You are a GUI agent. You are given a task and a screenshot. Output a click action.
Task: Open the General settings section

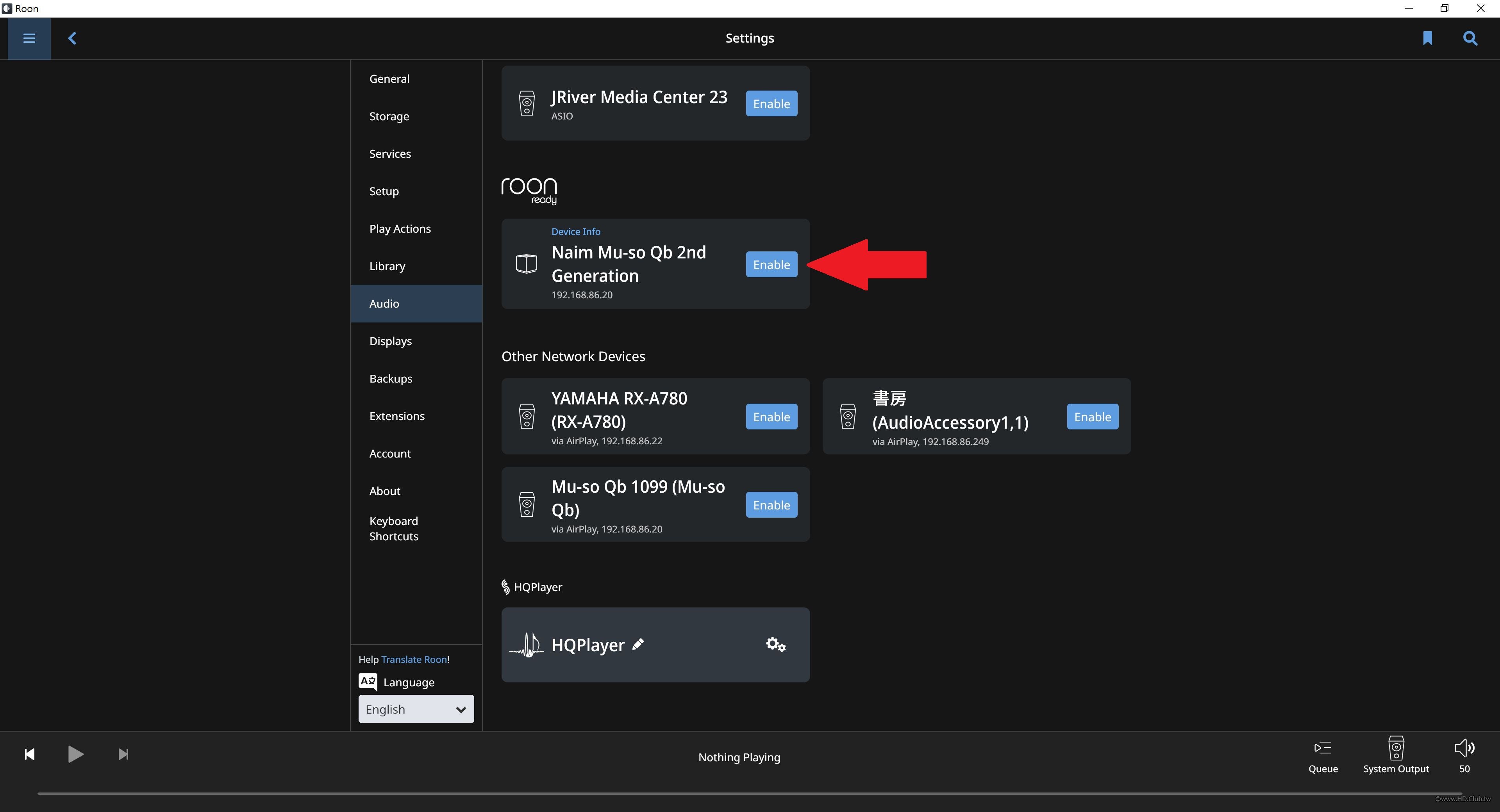click(389, 78)
